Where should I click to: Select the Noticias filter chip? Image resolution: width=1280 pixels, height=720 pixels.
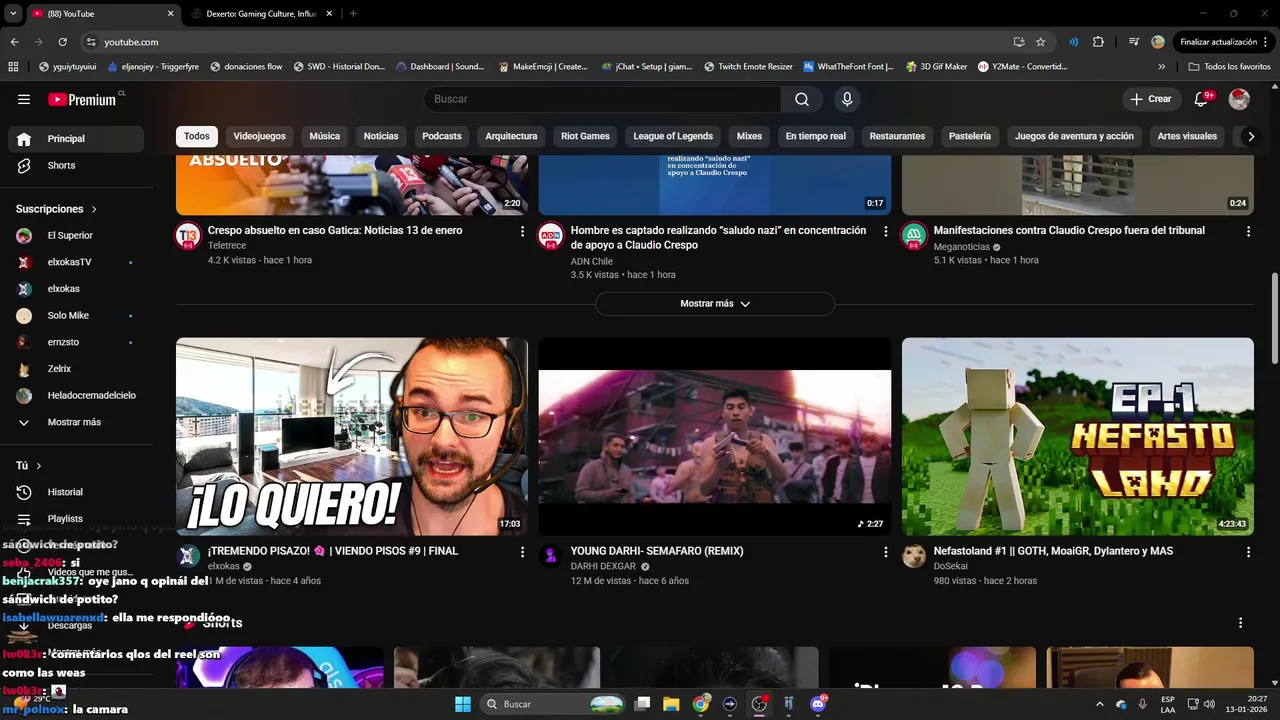pyautogui.click(x=381, y=136)
